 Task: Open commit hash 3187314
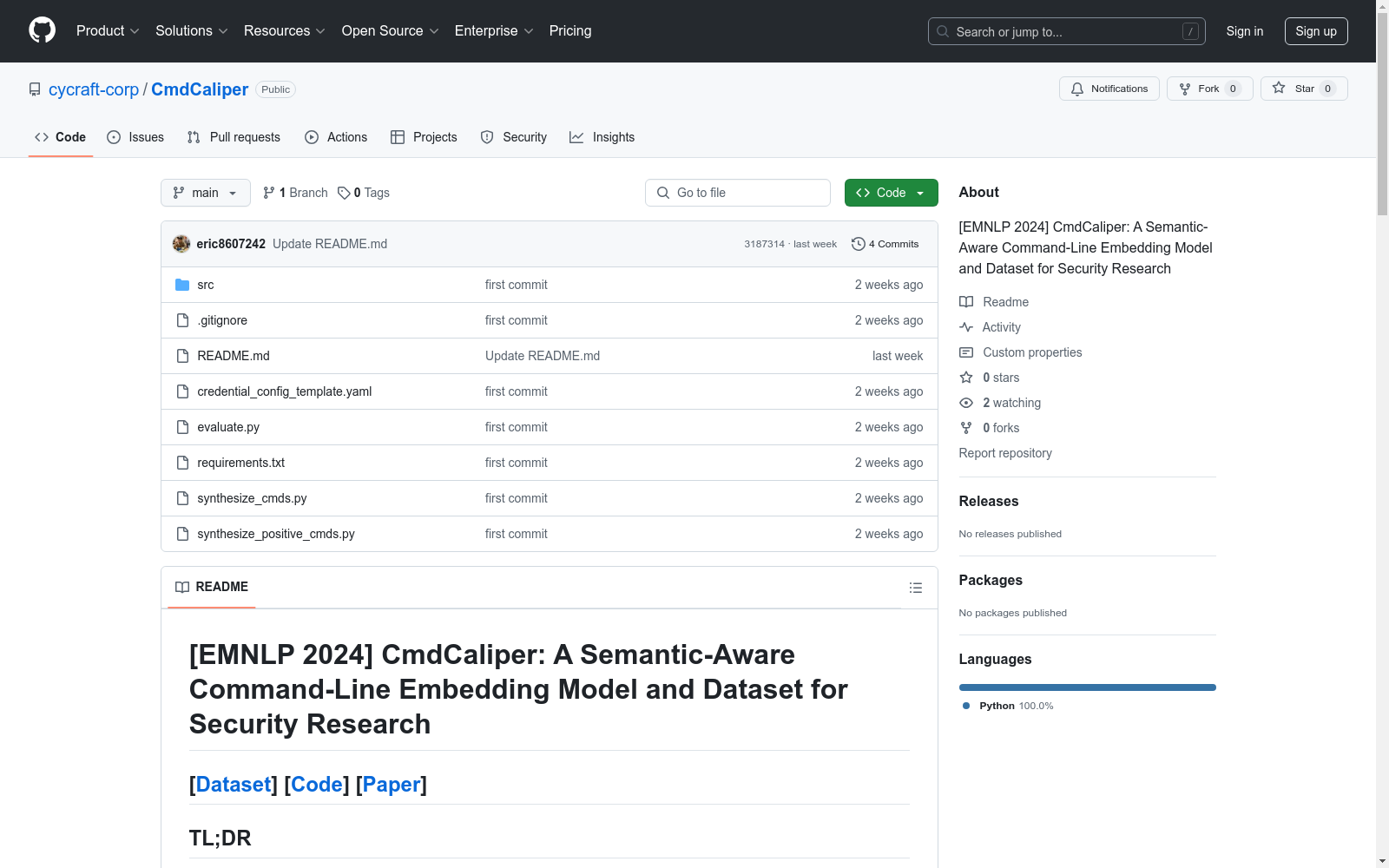click(764, 244)
